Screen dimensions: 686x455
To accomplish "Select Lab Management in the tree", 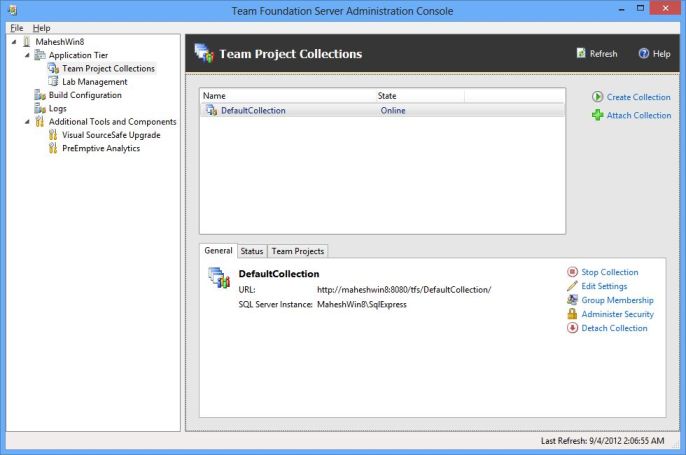I will (x=94, y=82).
